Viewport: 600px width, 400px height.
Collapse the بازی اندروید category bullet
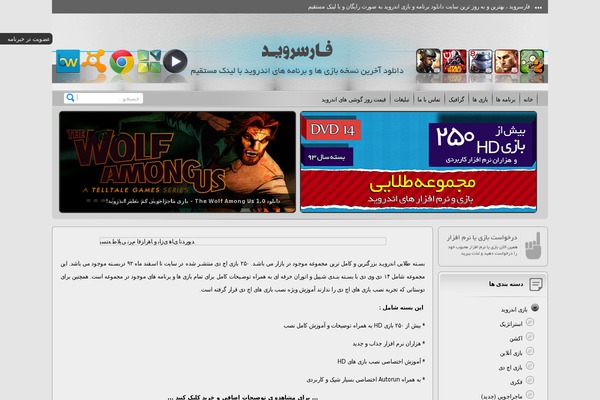click(535, 308)
